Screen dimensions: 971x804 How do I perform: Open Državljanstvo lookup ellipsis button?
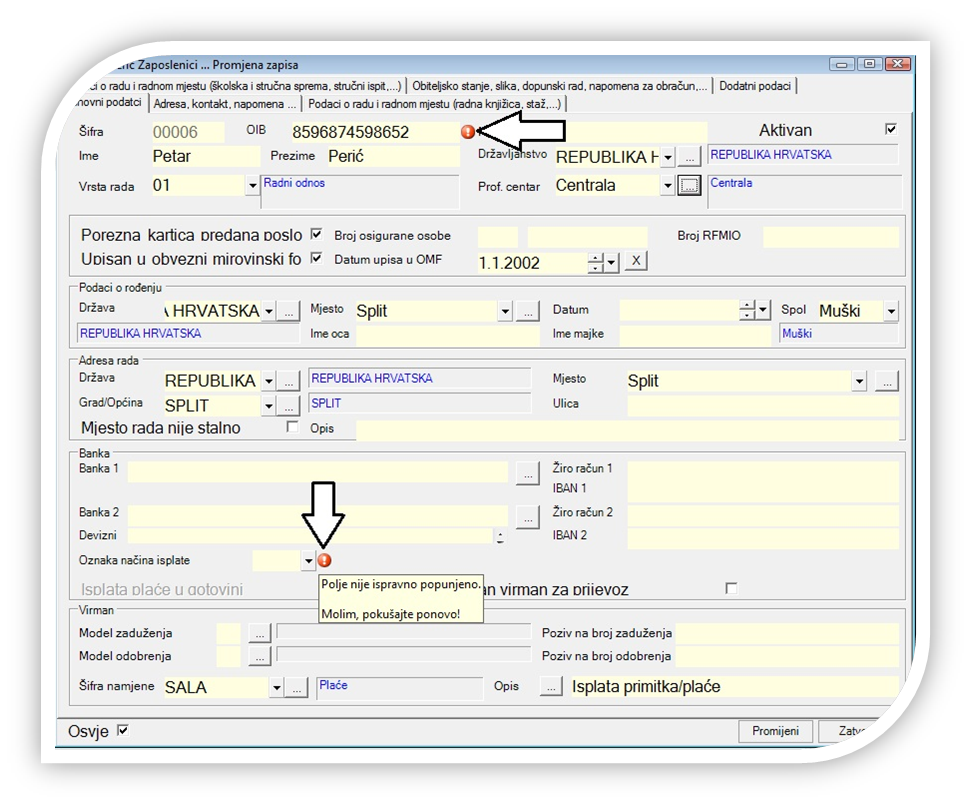pos(690,158)
